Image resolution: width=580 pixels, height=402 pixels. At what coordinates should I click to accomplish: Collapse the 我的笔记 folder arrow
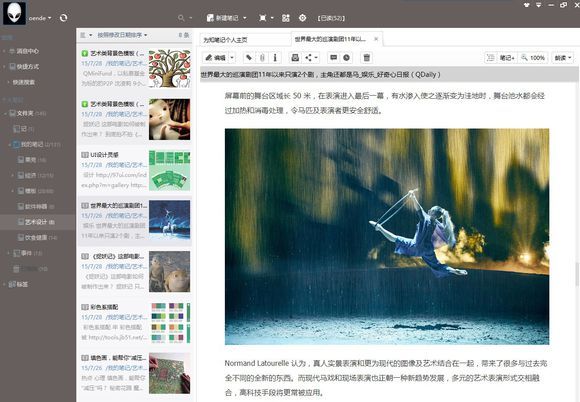[x=9, y=145]
